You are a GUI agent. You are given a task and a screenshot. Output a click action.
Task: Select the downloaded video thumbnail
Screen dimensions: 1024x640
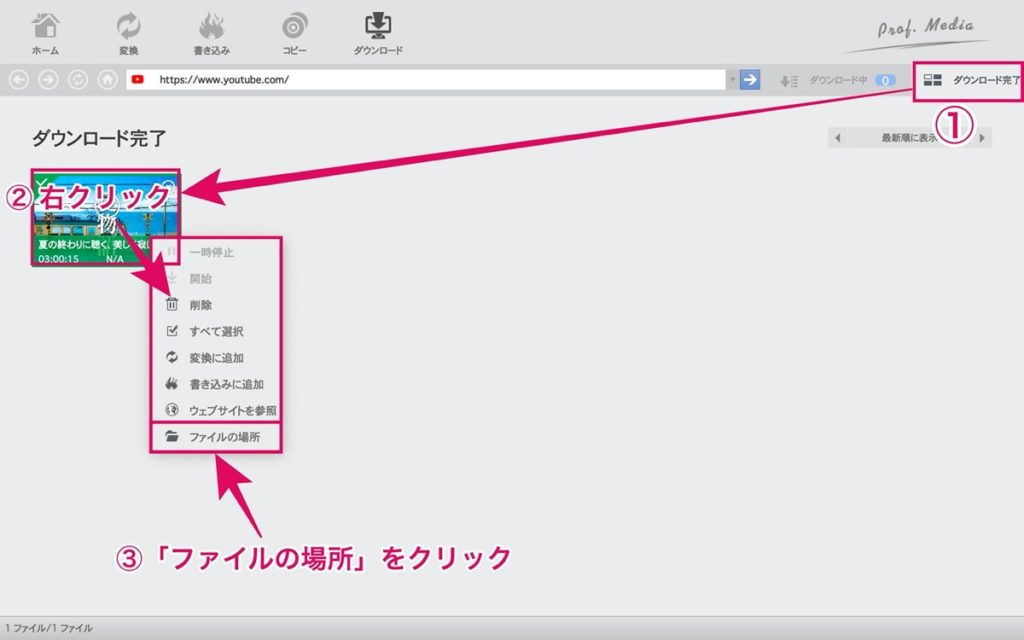click(106, 217)
